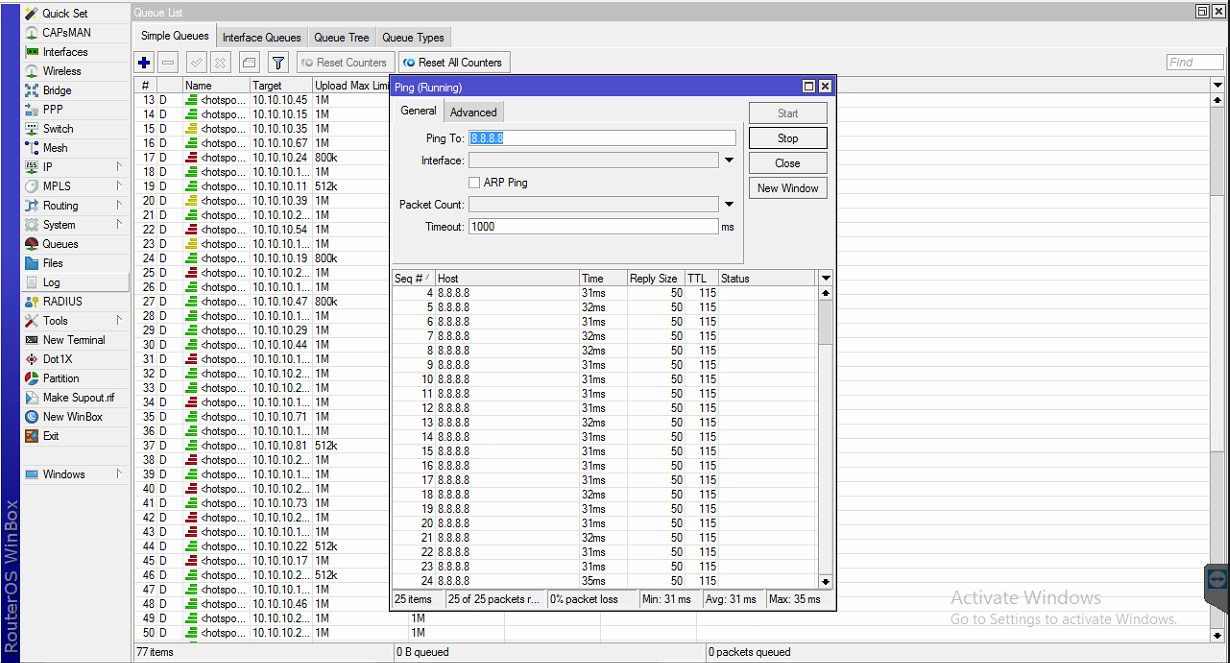Switch to the Simple Queues tab
This screenshot has width=1230, height=663.
pos(174,37)
